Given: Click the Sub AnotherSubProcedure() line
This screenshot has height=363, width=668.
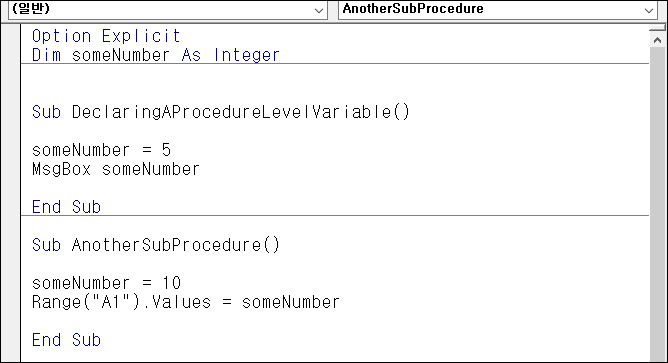Looking at the screenshot, I should [x=155, y=245].
